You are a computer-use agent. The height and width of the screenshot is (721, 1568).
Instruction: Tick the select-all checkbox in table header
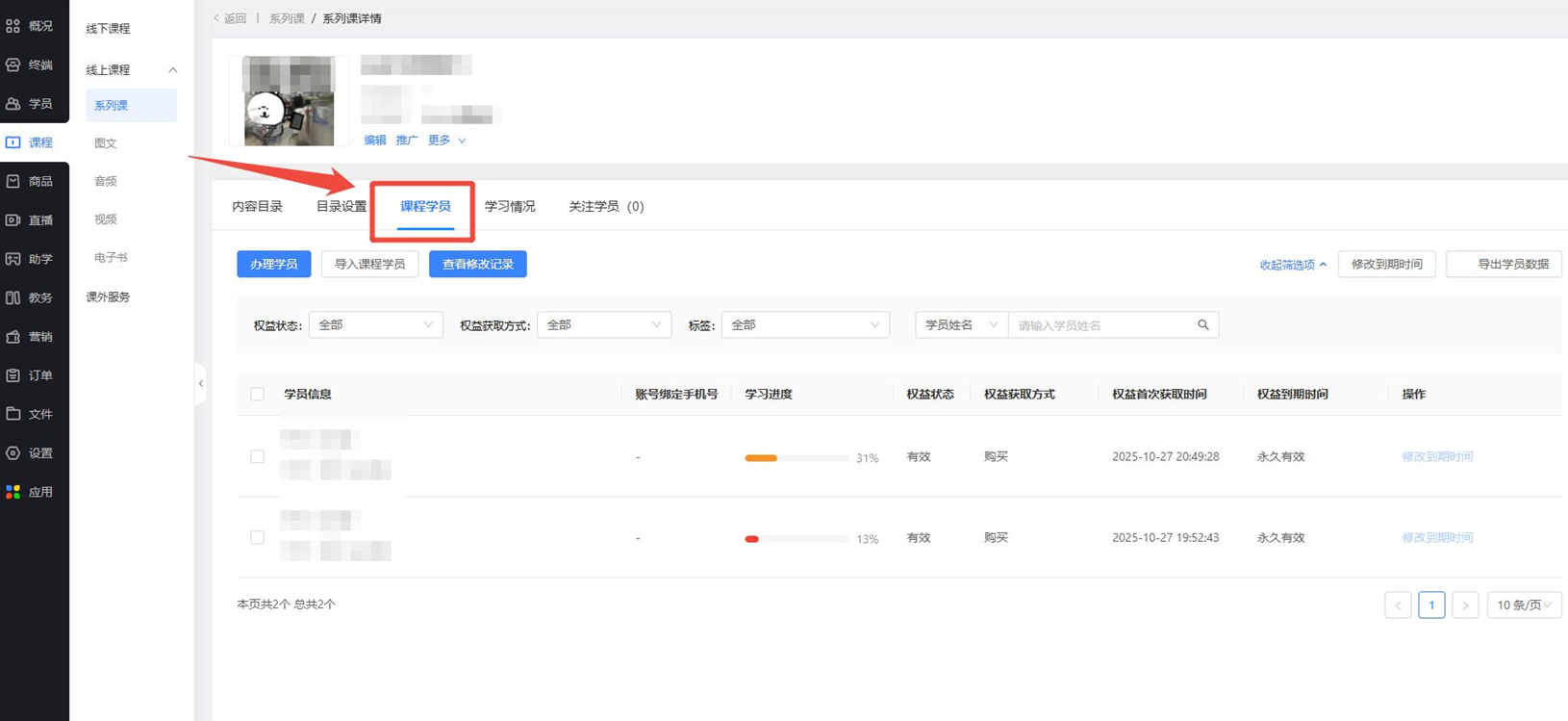point(257,394)
